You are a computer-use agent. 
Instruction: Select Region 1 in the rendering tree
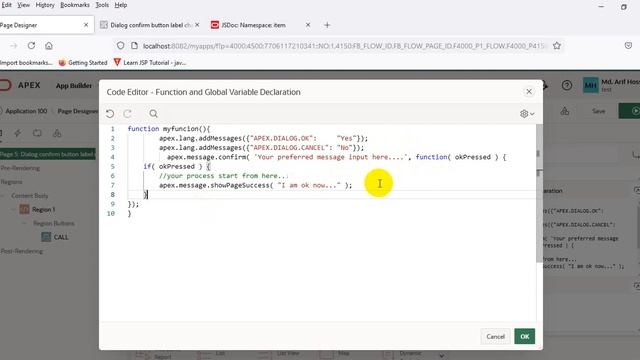click(43, 209)
